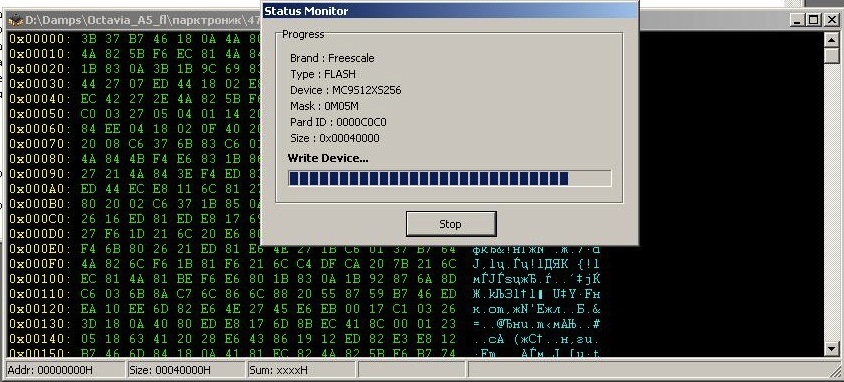
Task: Click the ASCII text in row 0x00100
Action: (536, 279)
